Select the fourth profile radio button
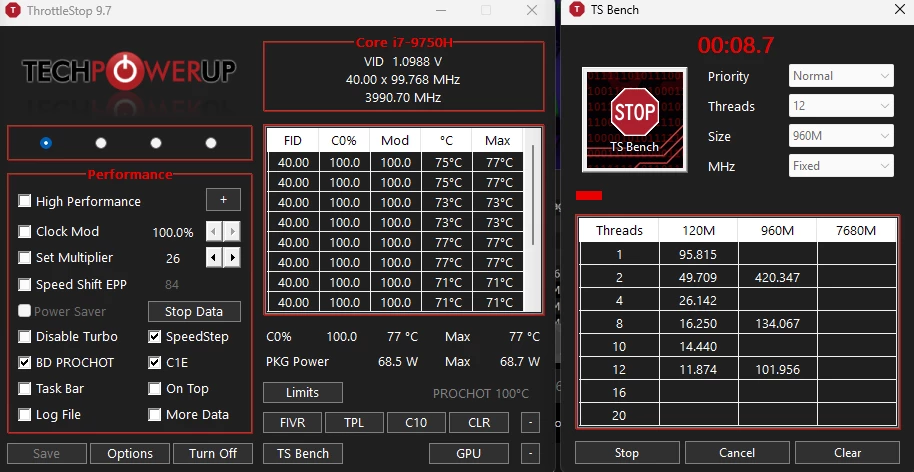 (x=210, y=143)
